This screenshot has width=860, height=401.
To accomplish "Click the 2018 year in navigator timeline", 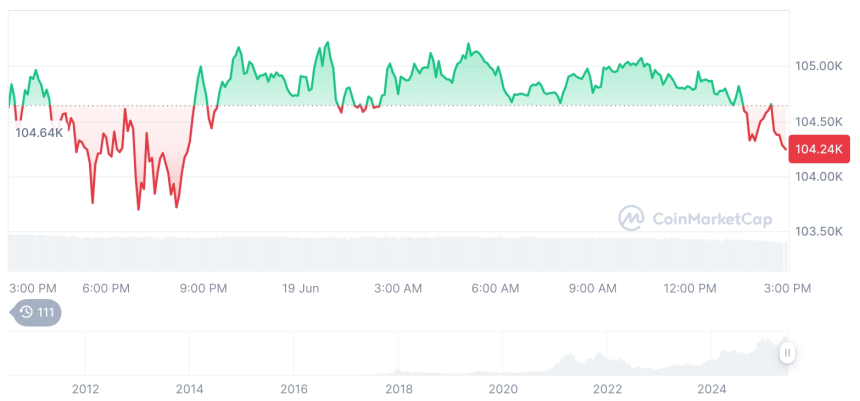I will tap(398, 388).
